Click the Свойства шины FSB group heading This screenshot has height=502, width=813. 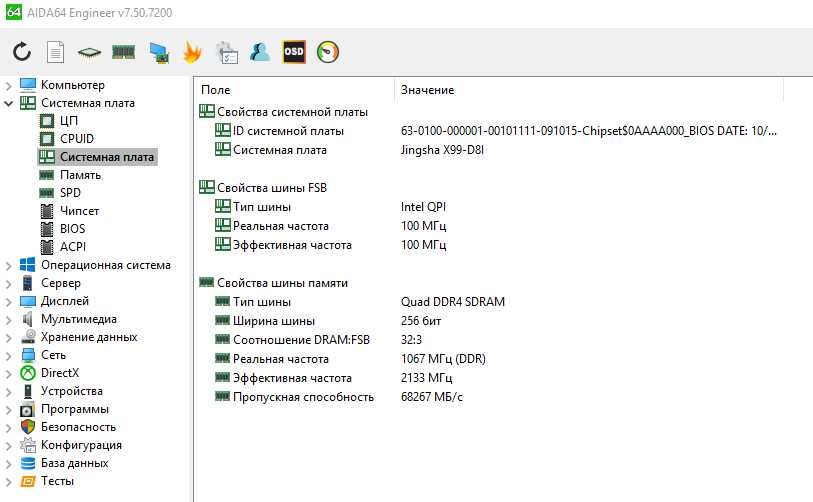tap(272, 188)
